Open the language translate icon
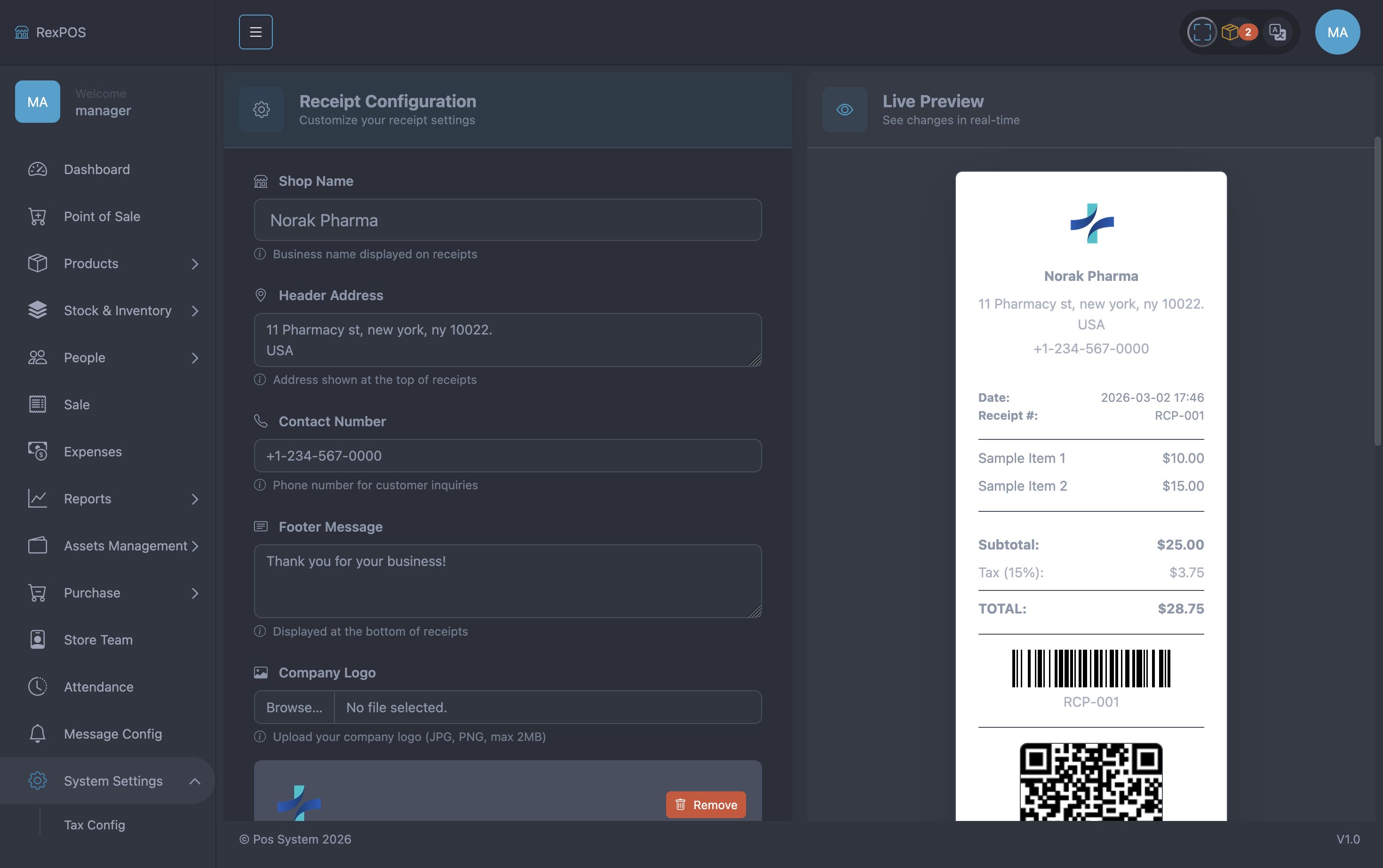1383x868 pixels. point(1277,32)
